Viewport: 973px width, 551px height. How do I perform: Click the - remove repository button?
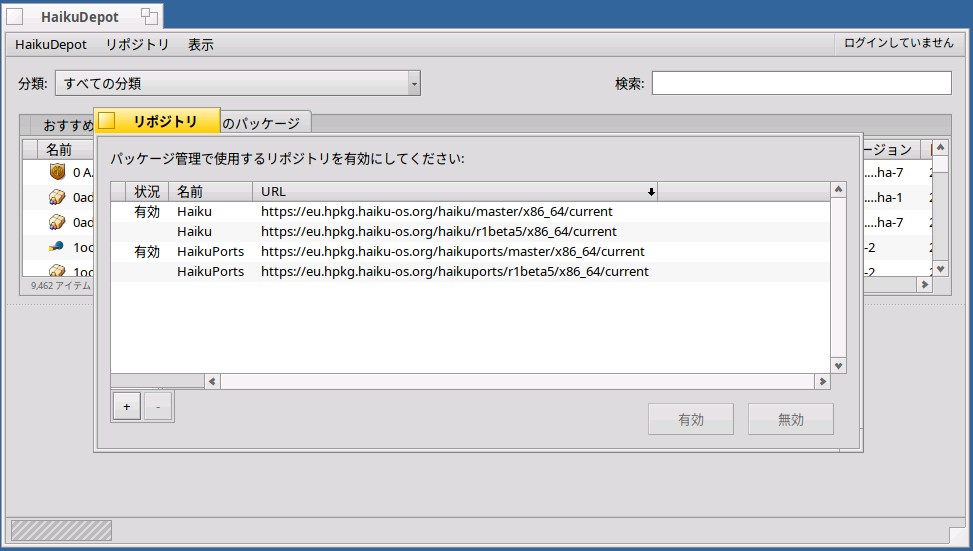click(x=158, y=406)
